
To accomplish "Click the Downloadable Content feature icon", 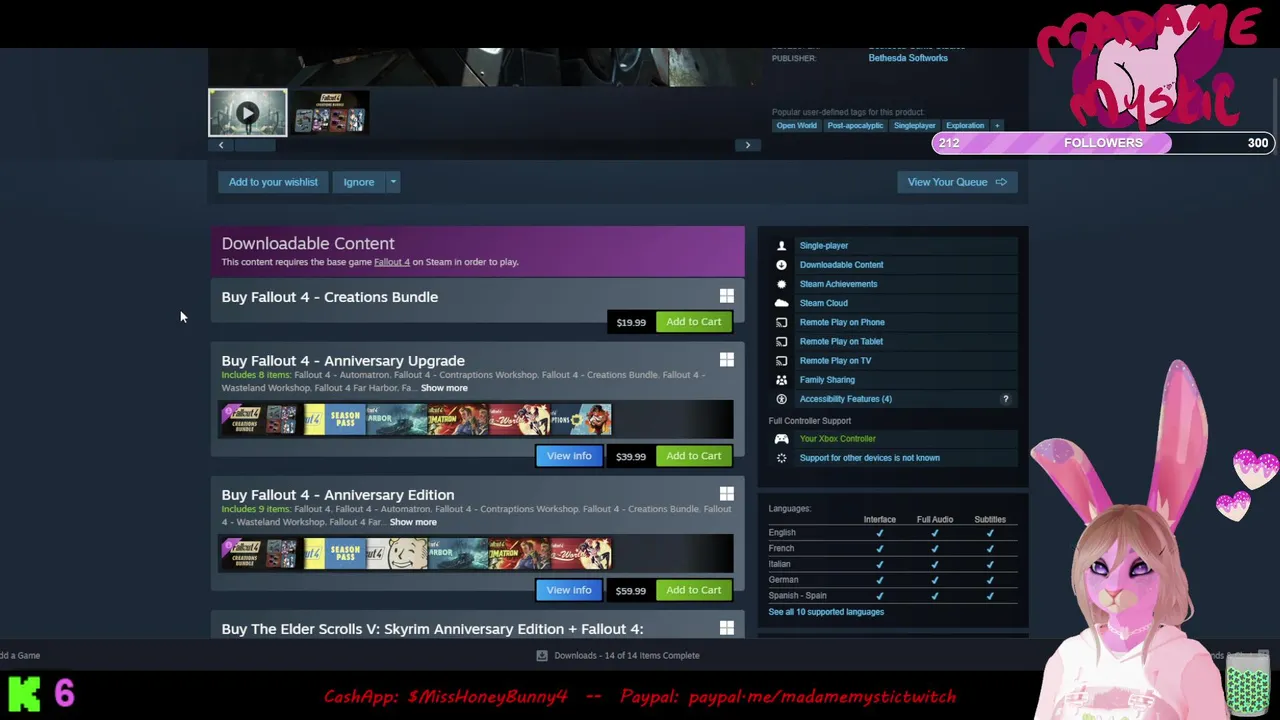I will [x=781, y=265].
